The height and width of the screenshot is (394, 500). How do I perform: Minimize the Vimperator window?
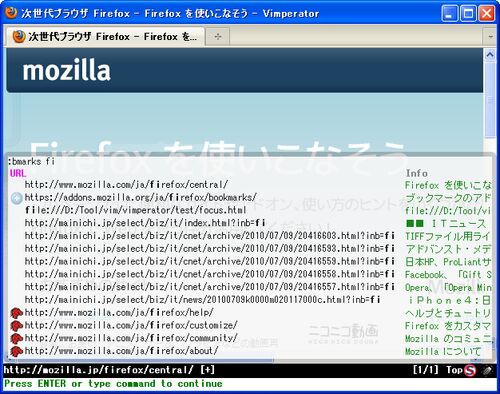coord(449,14)
